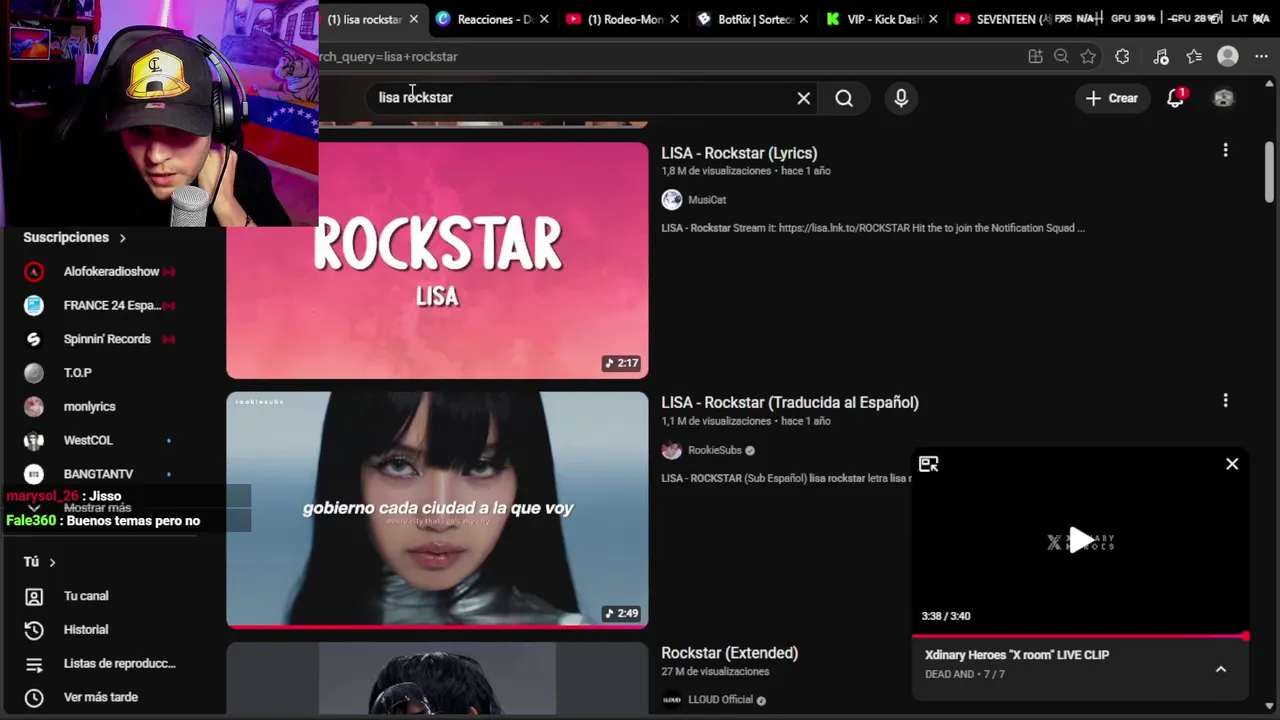Open the YouTube account avatar menu

click(x=1223, y=98)
